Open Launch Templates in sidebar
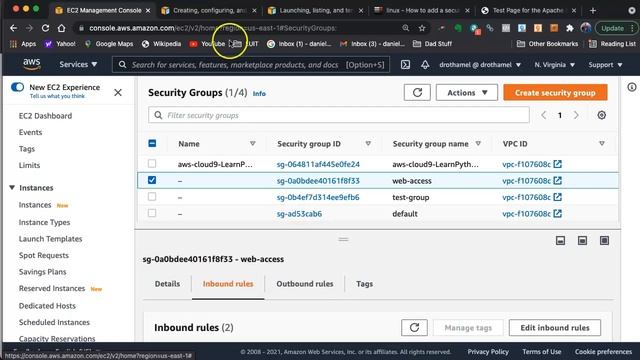Screen dimensions: 640x360 (x=50, y=239)
